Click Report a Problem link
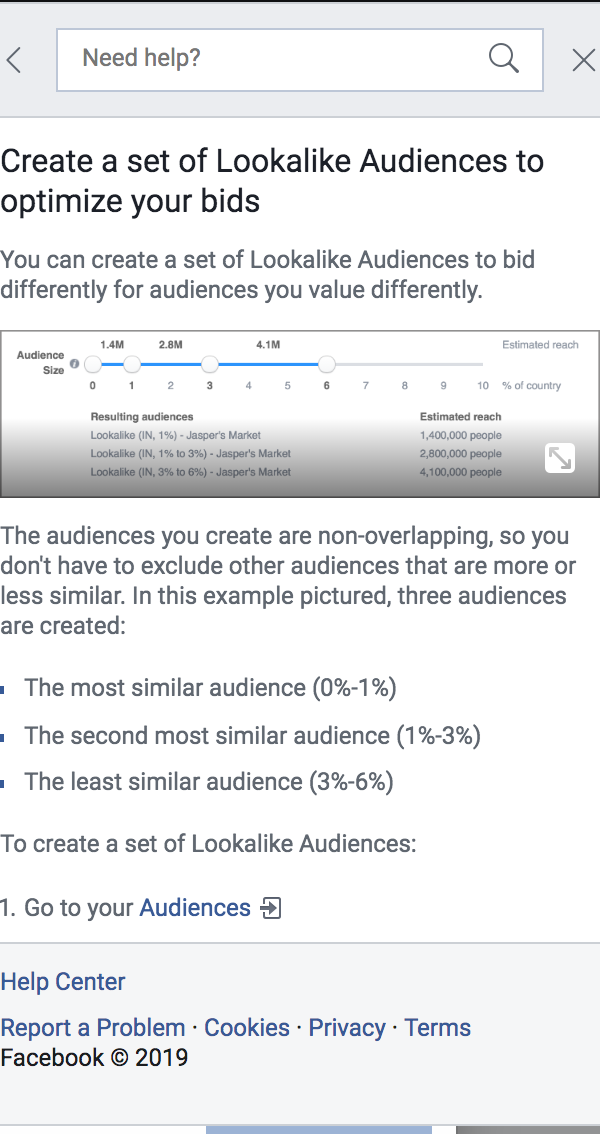600x1134 pixels. [x=93, y=1028]
